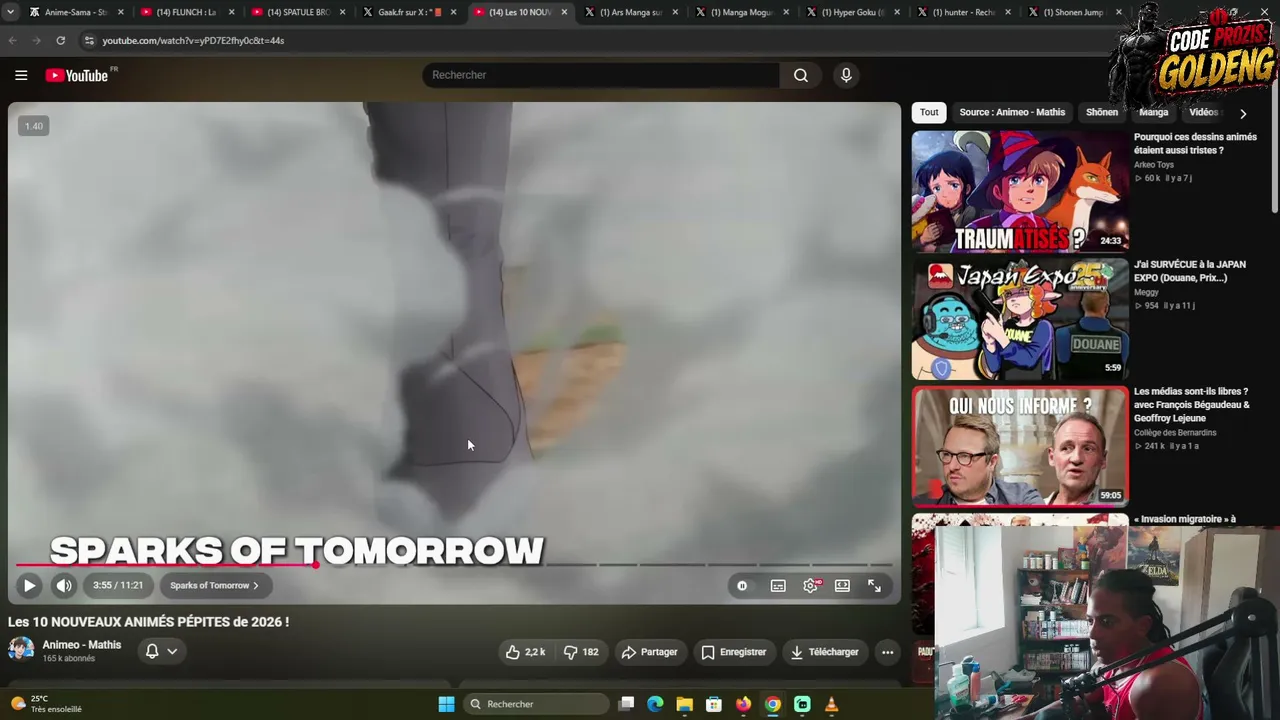The image size is (1280, 720).
Task: Switch to the SPATULE BRO browser tab
Action: [297, 12]
